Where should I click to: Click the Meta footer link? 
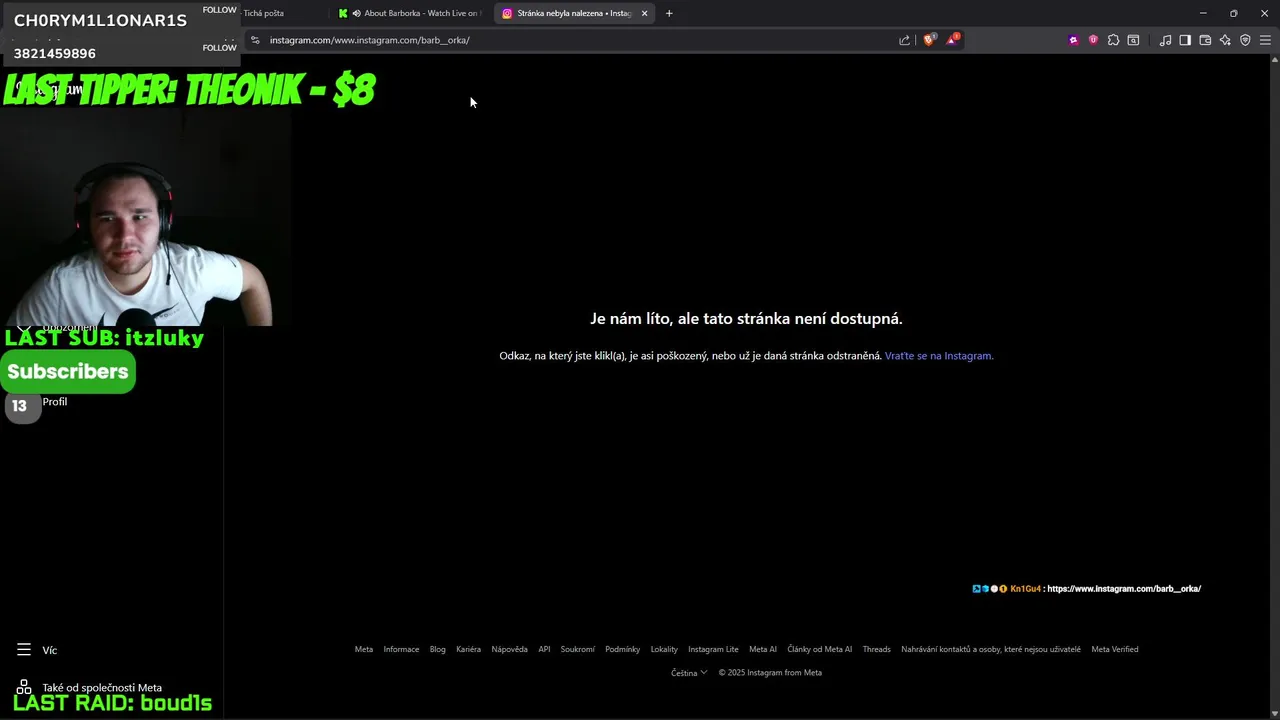[x=364, y=649]
